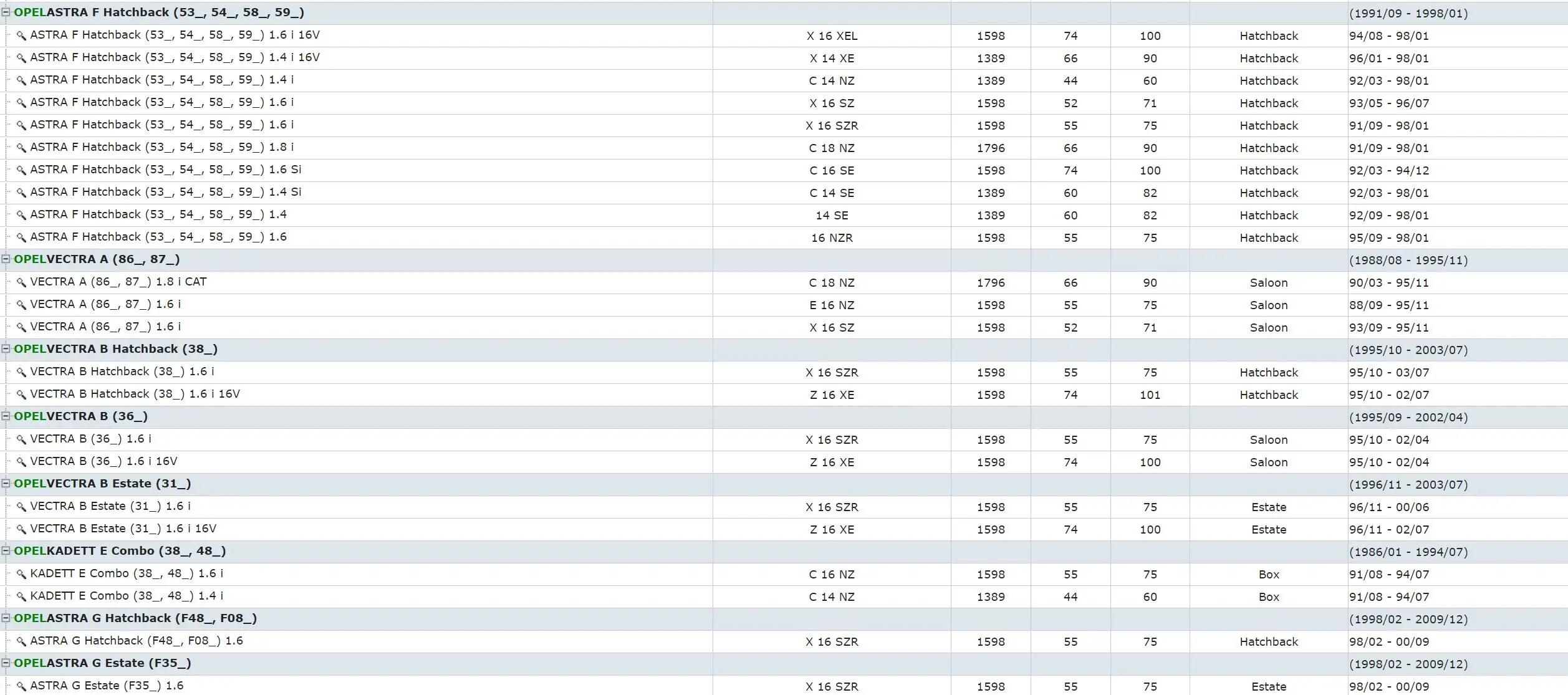The height and width of the screenshot is (695, 1568).
Task: Collapse OPEL ASTRA G Hatchback group
Action: (x=6, y=618)
